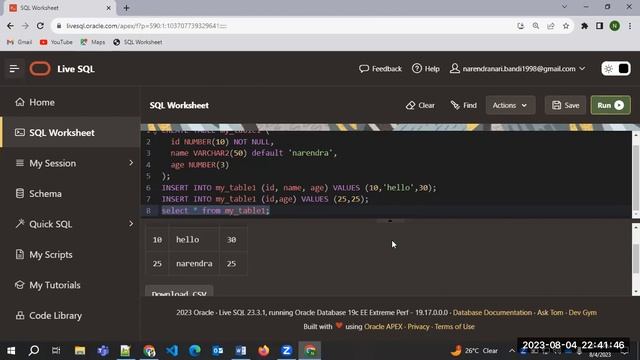Open Microsoft Word from taskbar
The image size is (640, 360).
point(241,351)
